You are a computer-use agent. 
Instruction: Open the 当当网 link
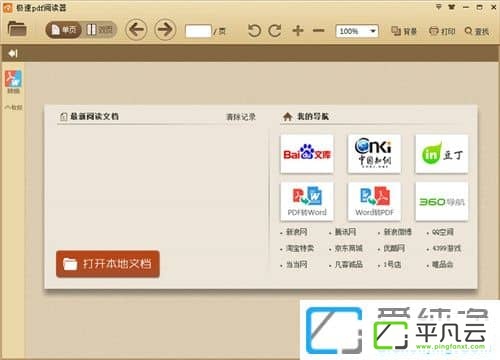[296, 265]
